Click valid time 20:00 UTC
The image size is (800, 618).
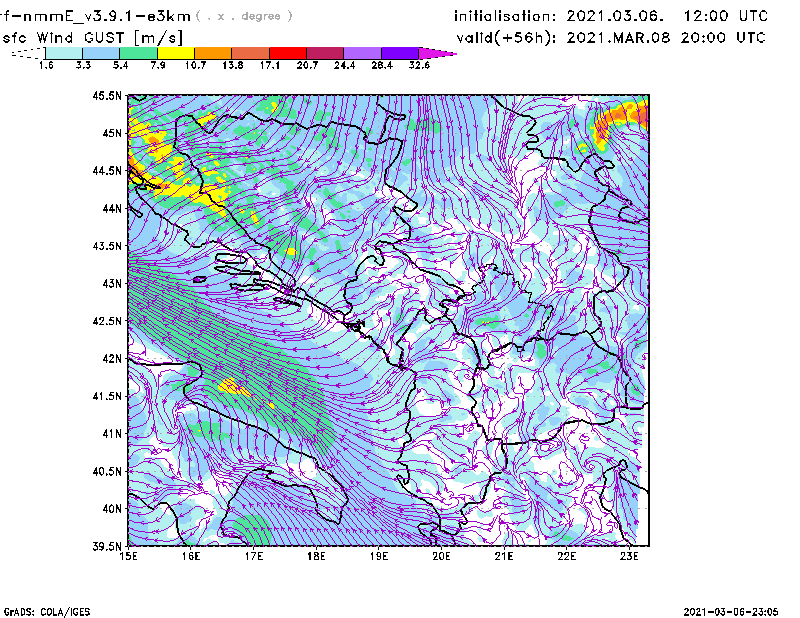[723, 38]
